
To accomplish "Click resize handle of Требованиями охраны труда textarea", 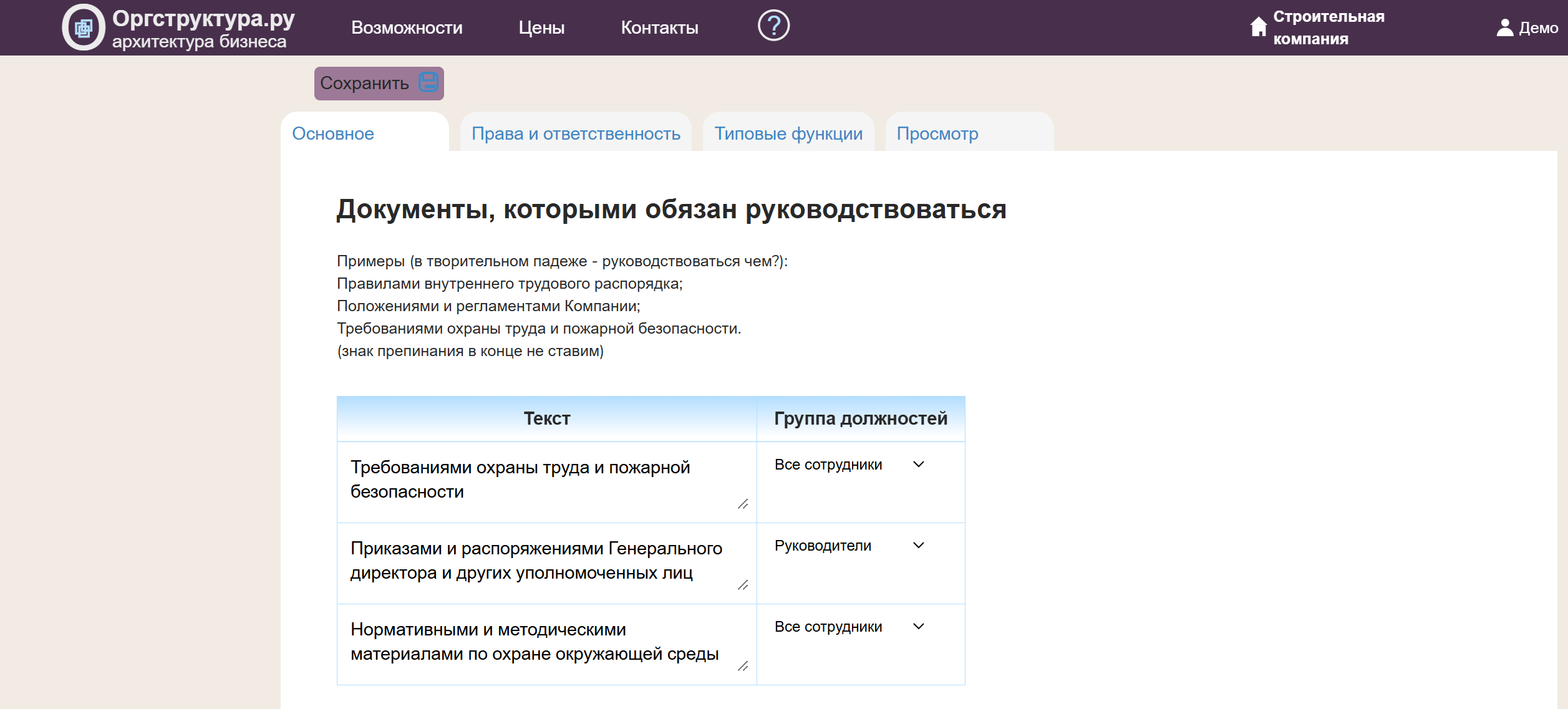I will click(x=743, y=504).
